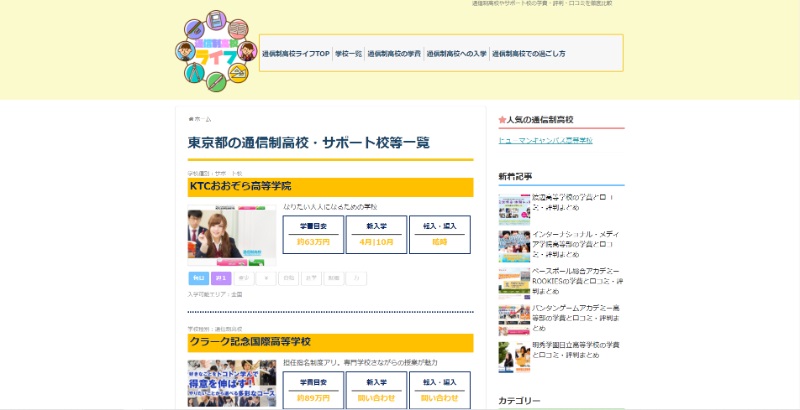This screenshot has height=410, width=800.
Task: Open the 明秀学園日立高等学校 article thumbnail
Action: point(514,357)
